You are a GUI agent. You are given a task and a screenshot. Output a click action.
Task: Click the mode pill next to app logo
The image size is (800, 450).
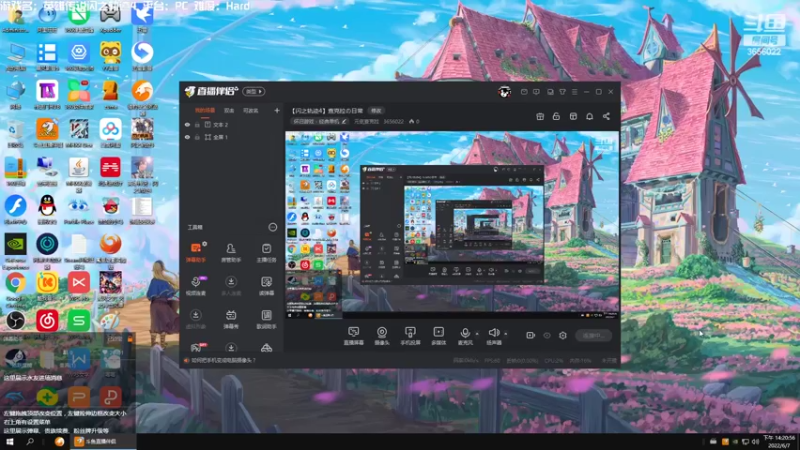(x=254, y=91)
